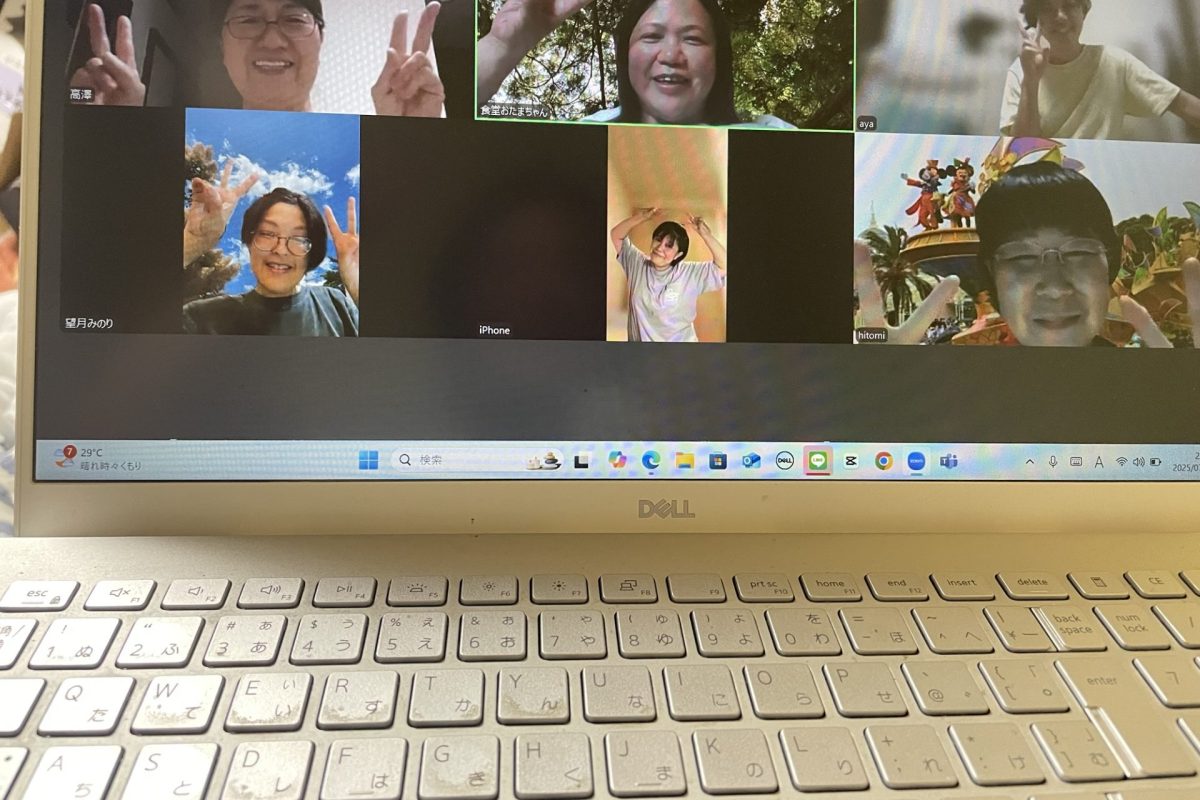
Task: Click the microphone icon in the system tray
Action: click(1053, 461)
